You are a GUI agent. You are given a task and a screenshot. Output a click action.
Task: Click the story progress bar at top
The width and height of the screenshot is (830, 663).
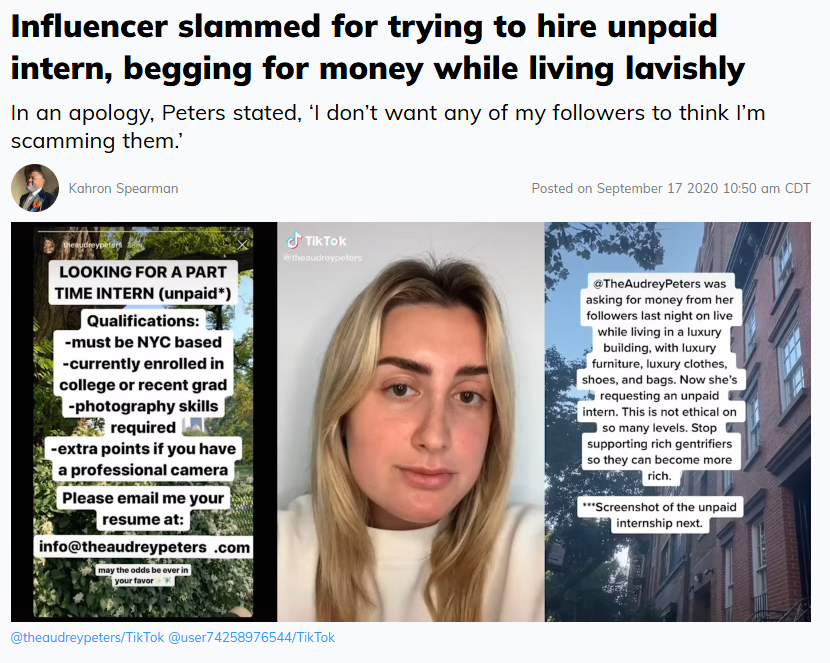(143, 232)
